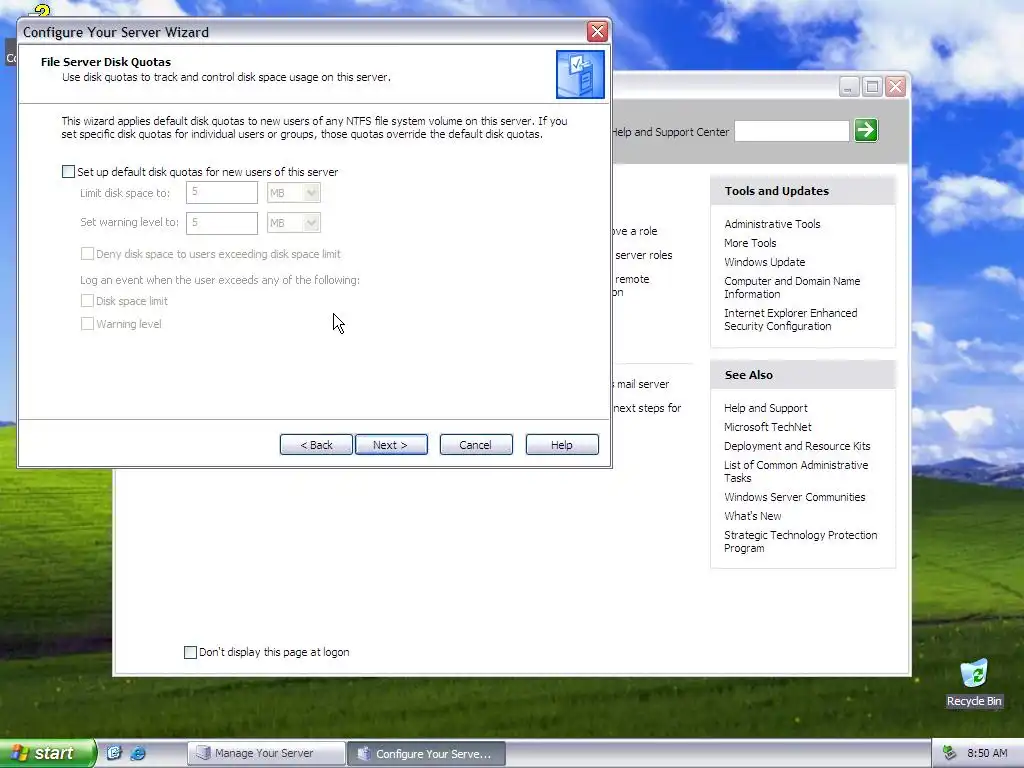Click the File Server wizard header icon
This screenshot has width=1024, height=768.
point(580,74)
